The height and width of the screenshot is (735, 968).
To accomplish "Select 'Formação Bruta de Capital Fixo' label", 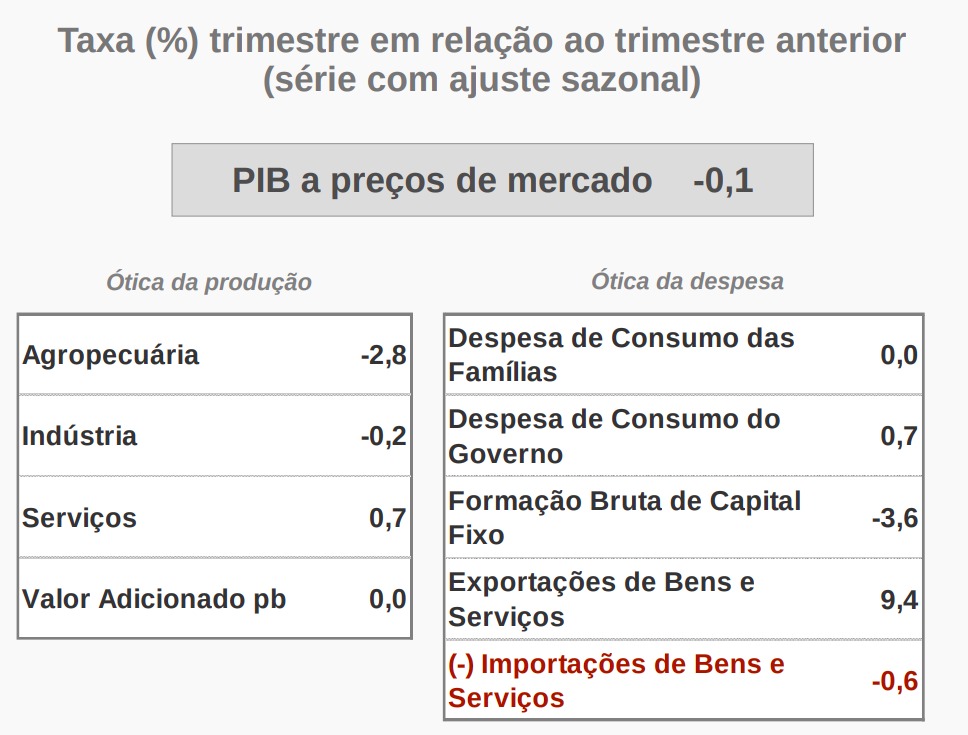I will coord(624,517).
